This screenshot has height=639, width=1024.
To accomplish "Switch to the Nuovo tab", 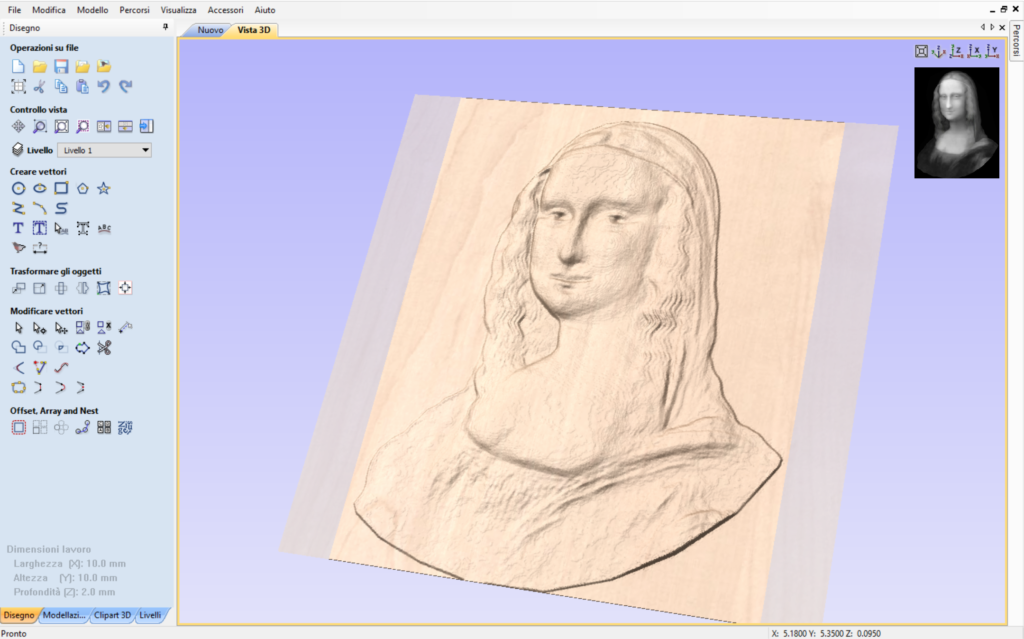I will 210,30.
